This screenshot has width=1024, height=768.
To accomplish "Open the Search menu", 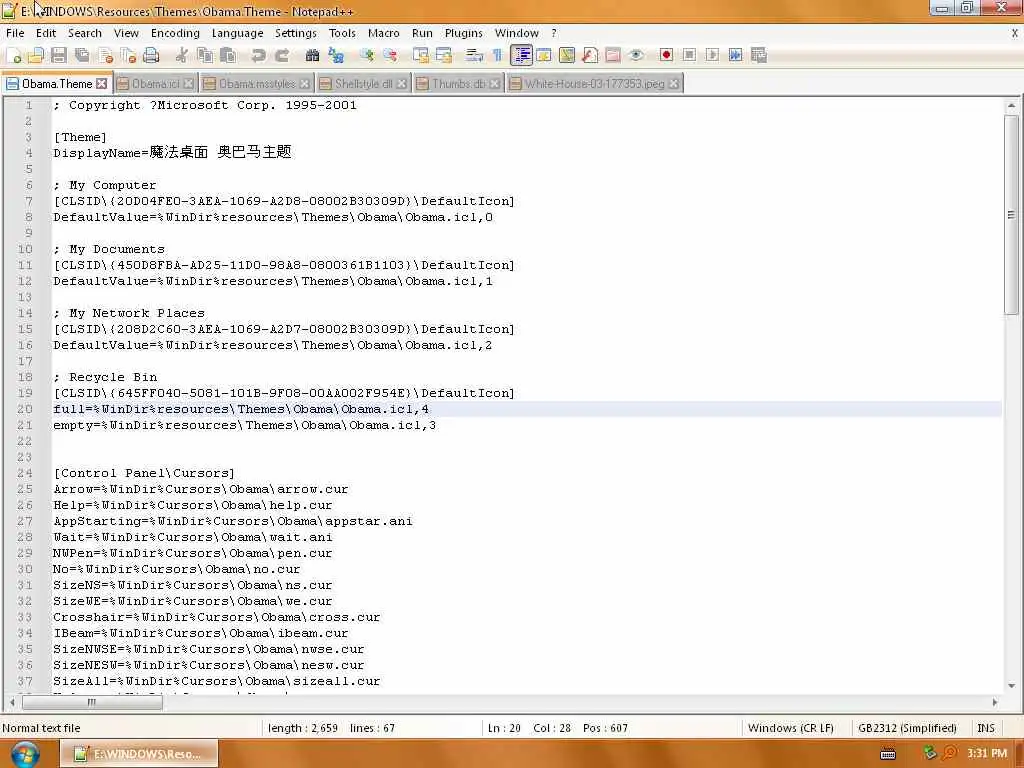I will click(x=85, y=33).
